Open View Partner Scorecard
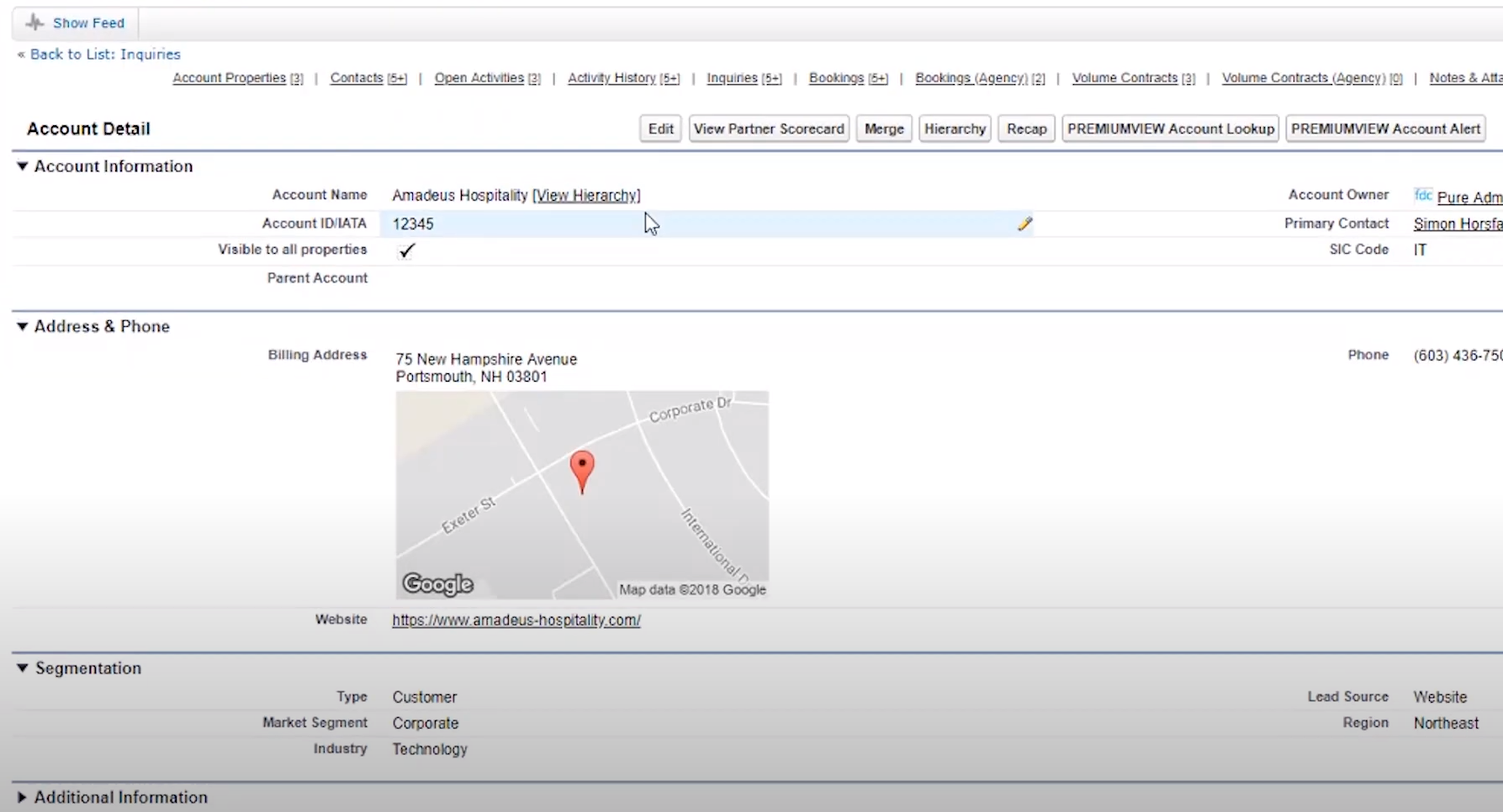The width and height of the screenshot is (1503, 812). [x=769, y=129]
